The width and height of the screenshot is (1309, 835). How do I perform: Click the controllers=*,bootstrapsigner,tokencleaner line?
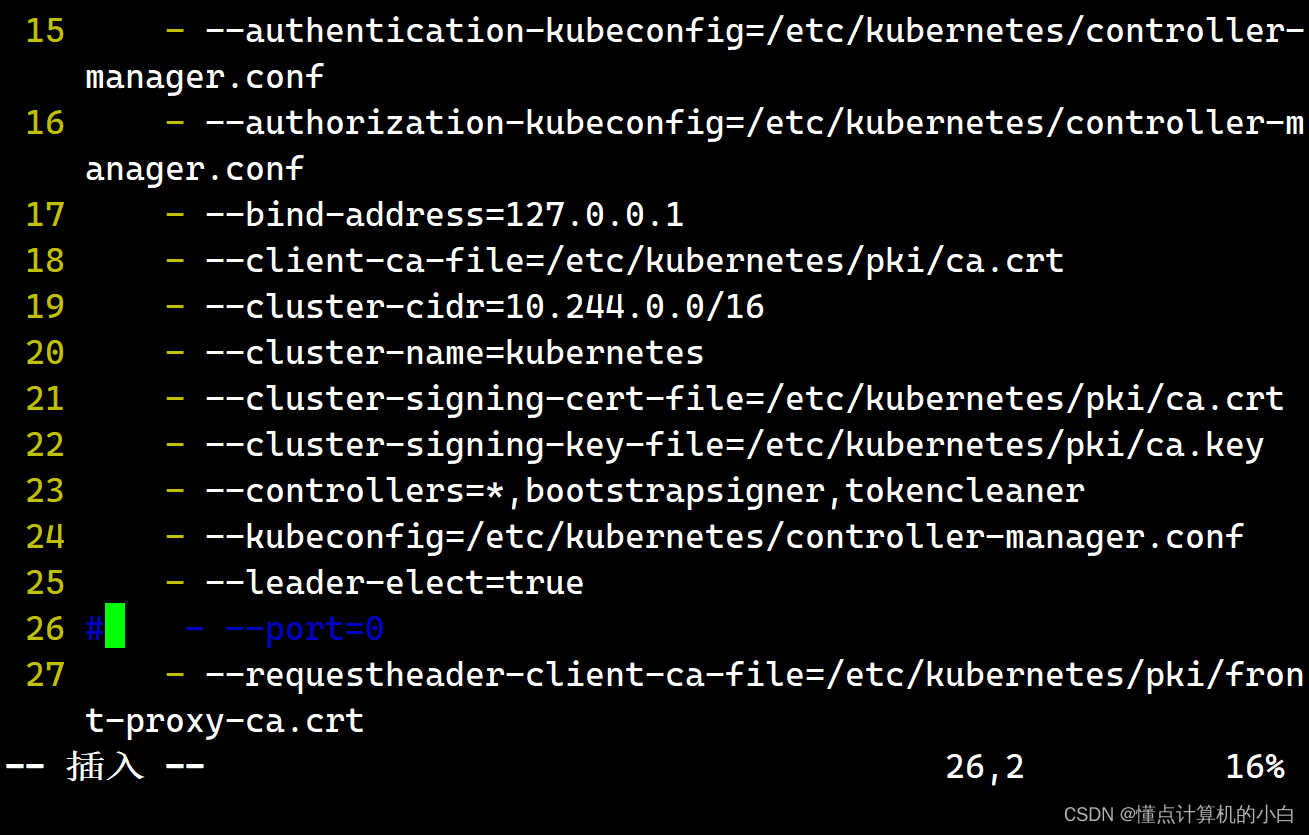coord(625,491)
